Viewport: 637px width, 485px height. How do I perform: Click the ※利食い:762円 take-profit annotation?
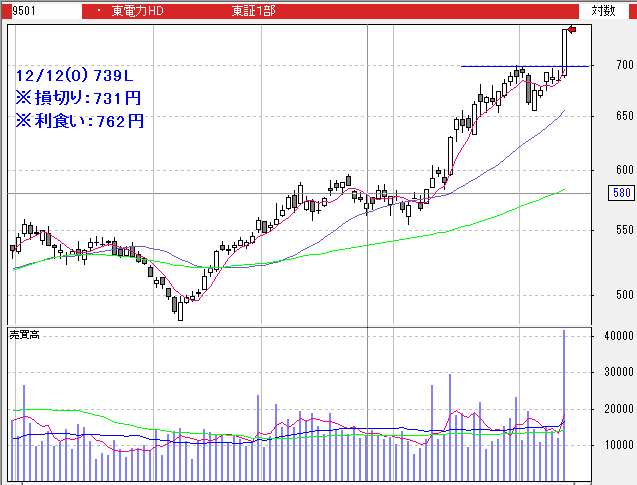click(x=79, y=121)
